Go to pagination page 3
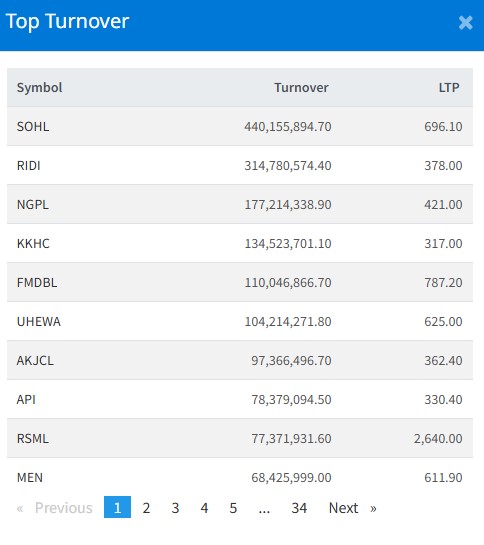Viewport: 484px width, 545px height. (x=175, y=508)
